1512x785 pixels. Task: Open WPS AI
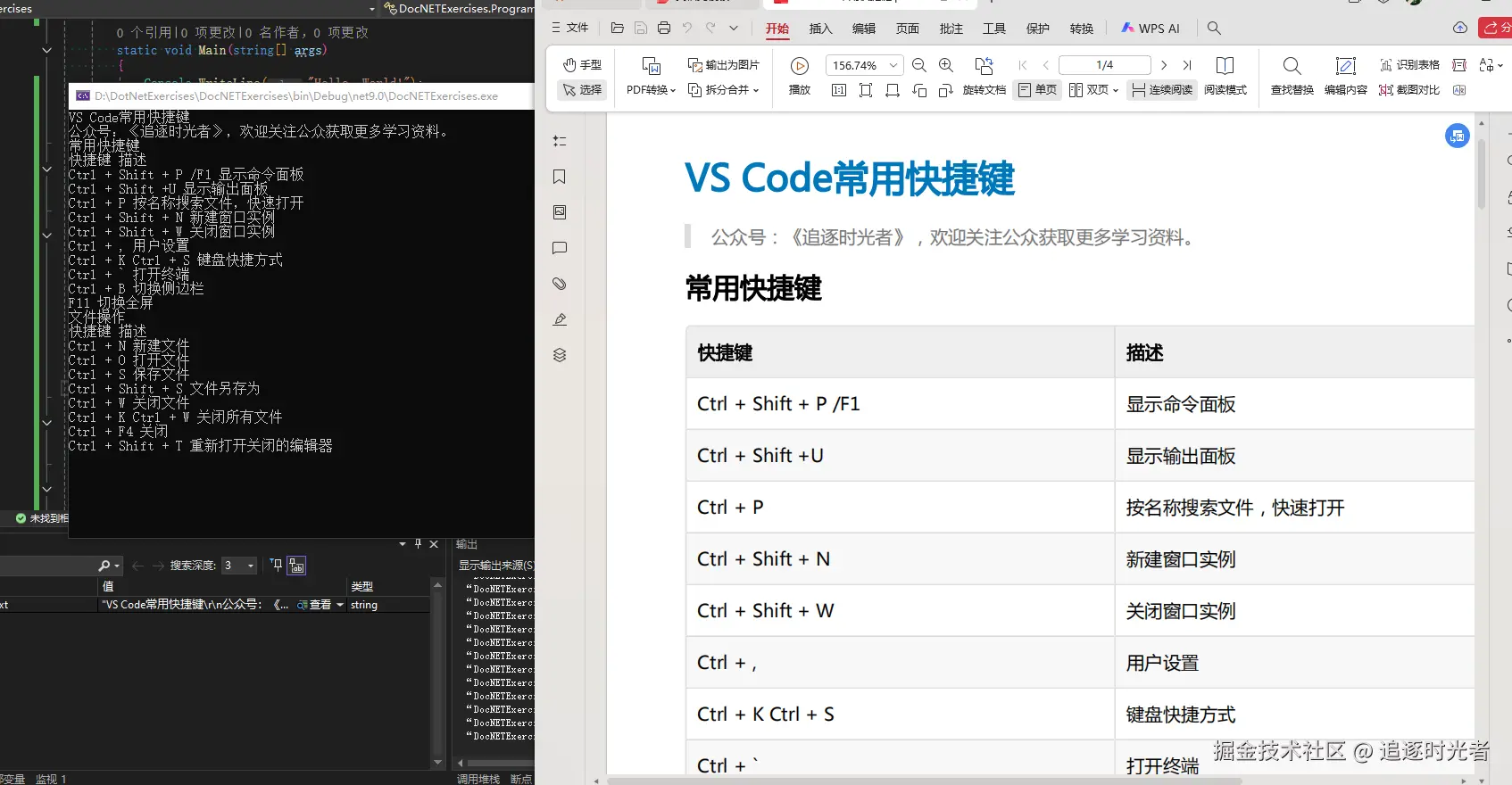(1151, 29)
